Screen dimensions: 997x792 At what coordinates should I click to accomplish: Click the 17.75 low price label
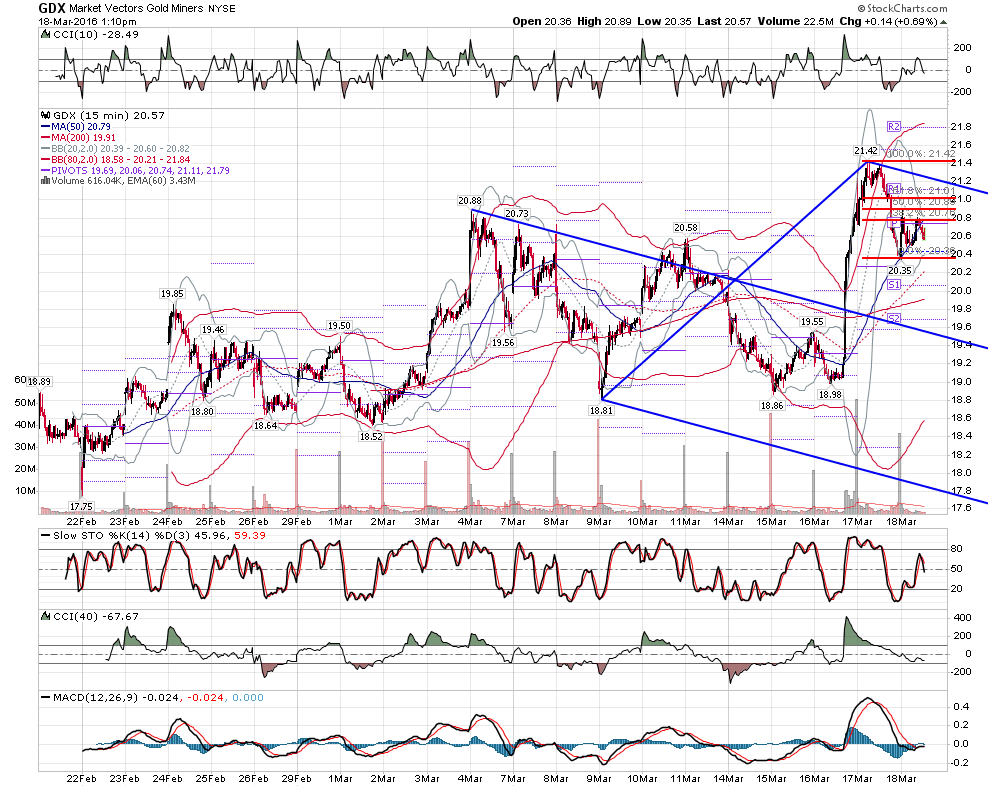pyautogui.click(x=81, y=507)
